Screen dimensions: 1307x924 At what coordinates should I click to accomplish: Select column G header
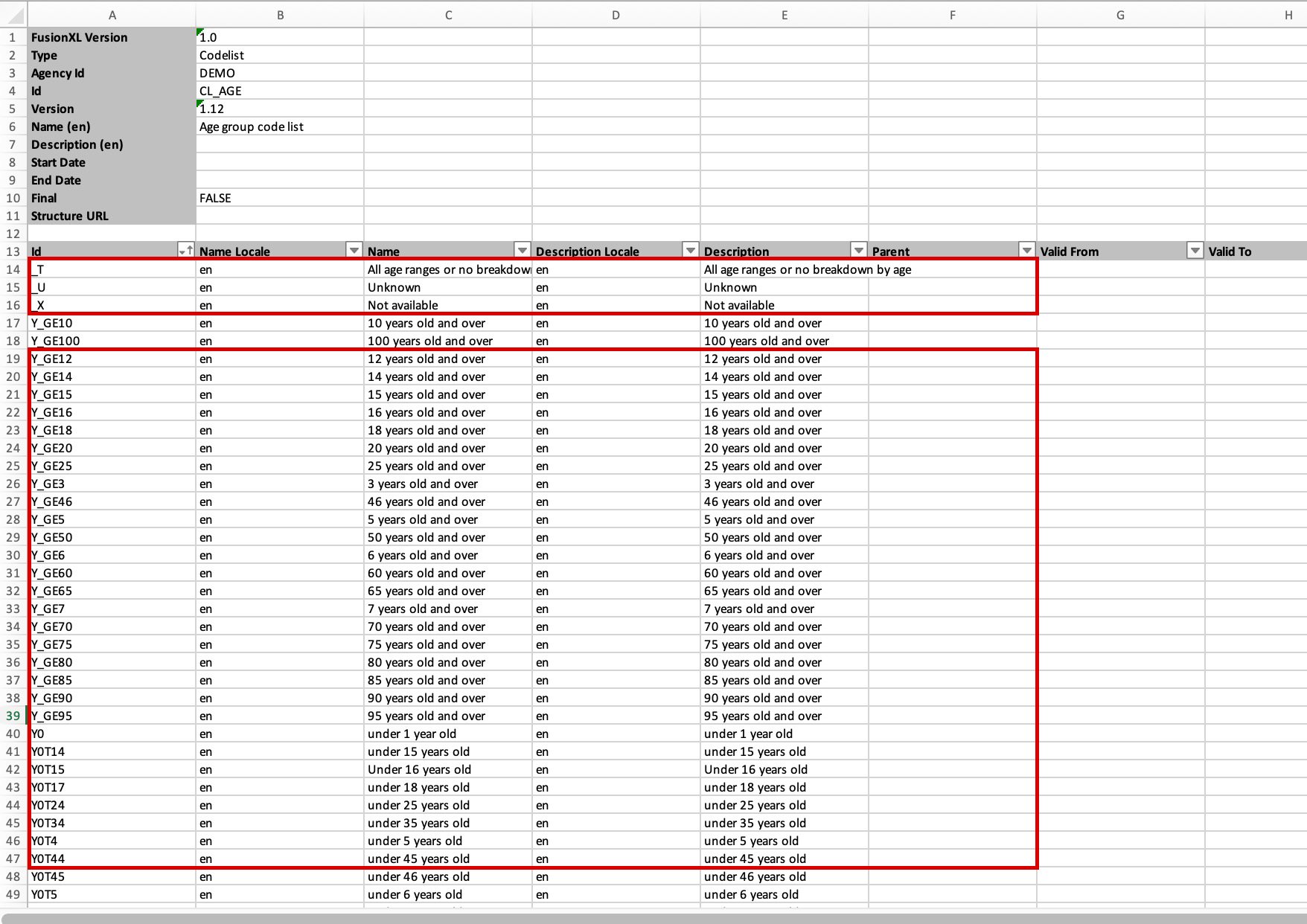pyautogui.click(x=1120, y=15)
